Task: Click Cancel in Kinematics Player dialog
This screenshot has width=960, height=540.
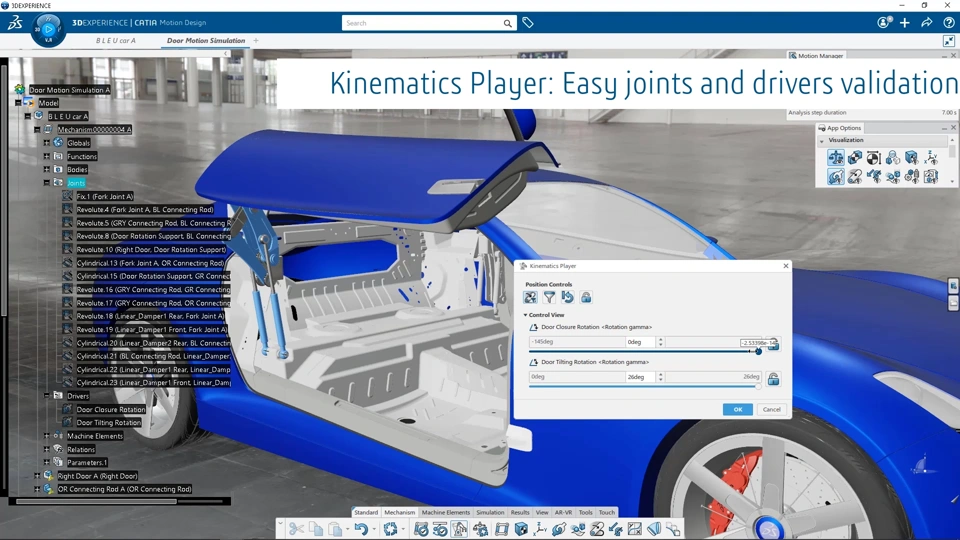Action: [x=771, y=410]
